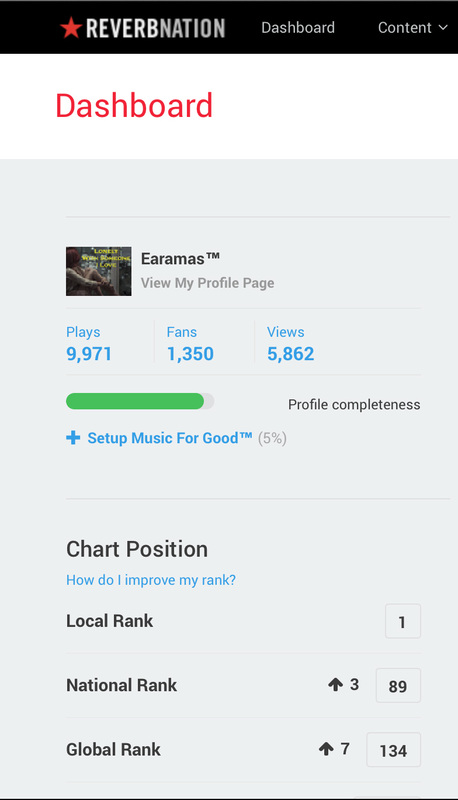
Task: Expand the Content dropdown chevron
Action: (443, 28)
